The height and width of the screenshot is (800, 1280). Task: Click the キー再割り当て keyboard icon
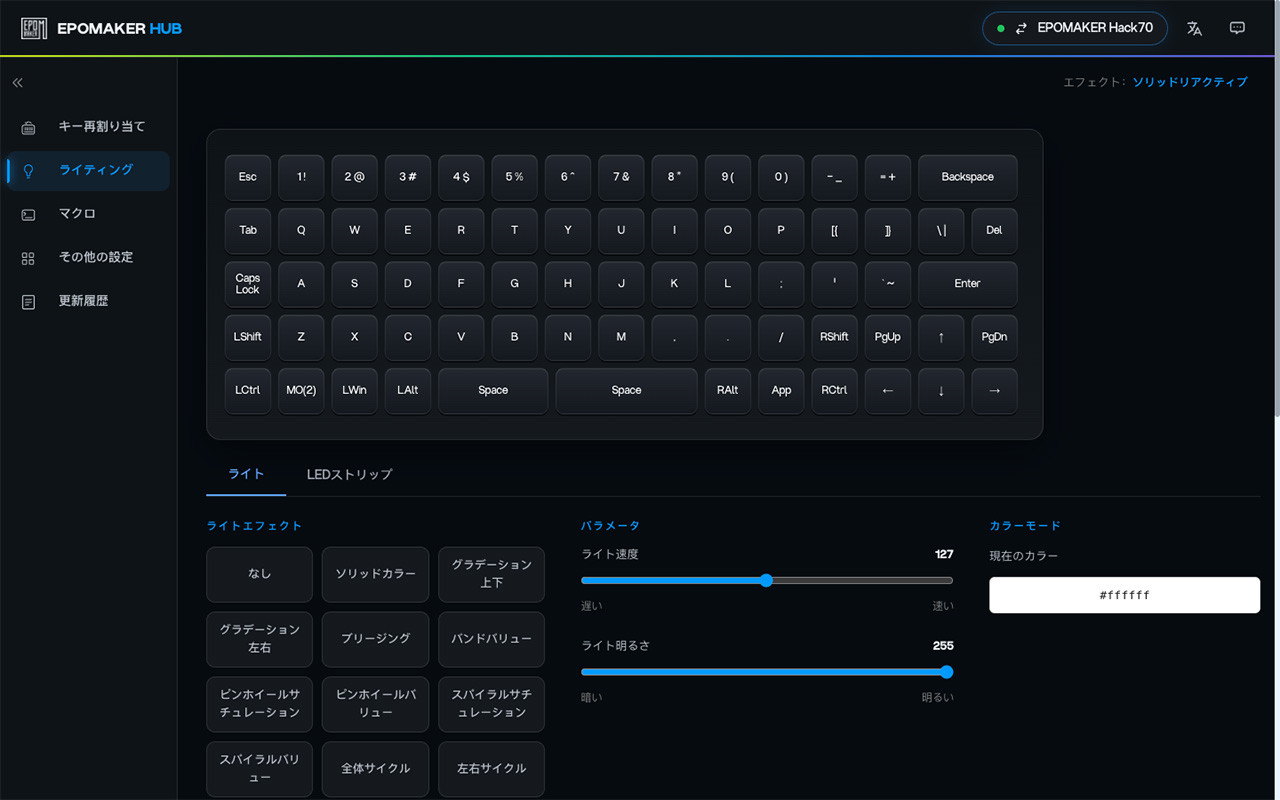(28, 127)
